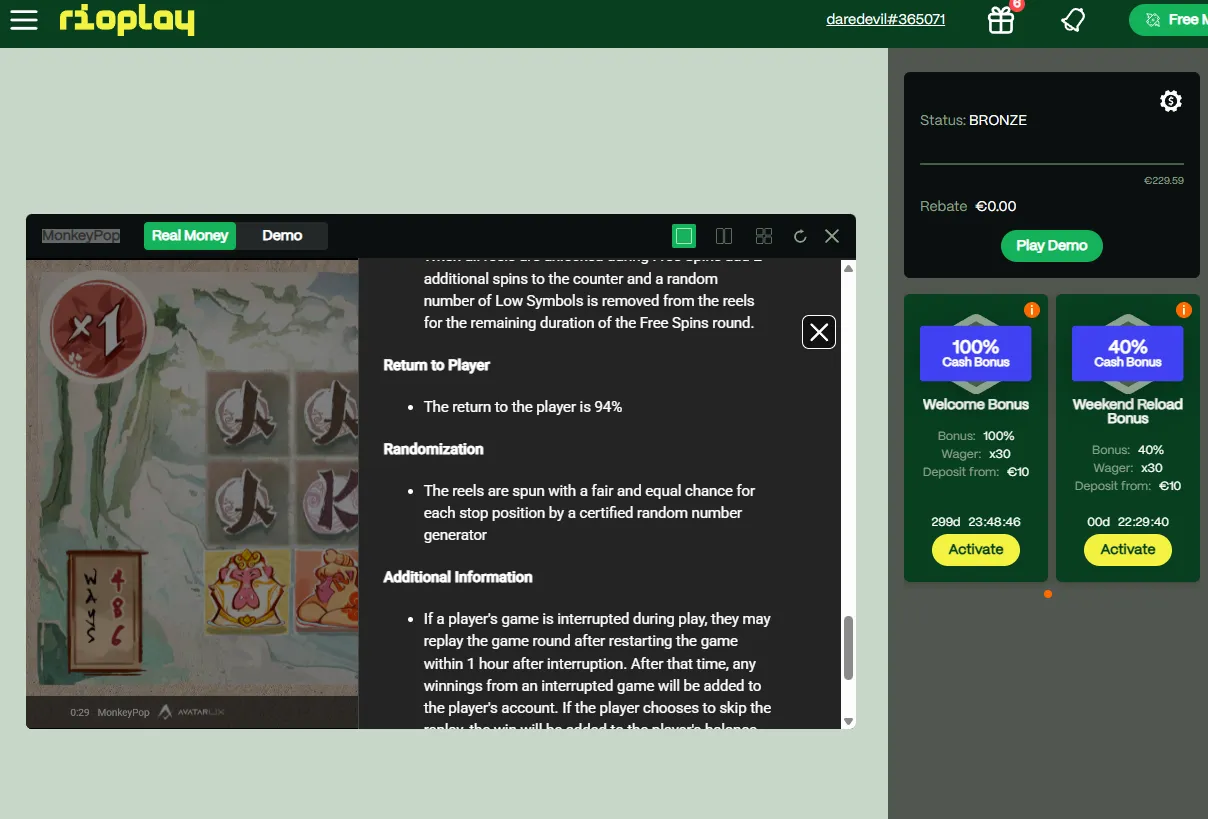
Task: Click the 299d 23:48:46 countdown timer
Action: coord(976,522)
